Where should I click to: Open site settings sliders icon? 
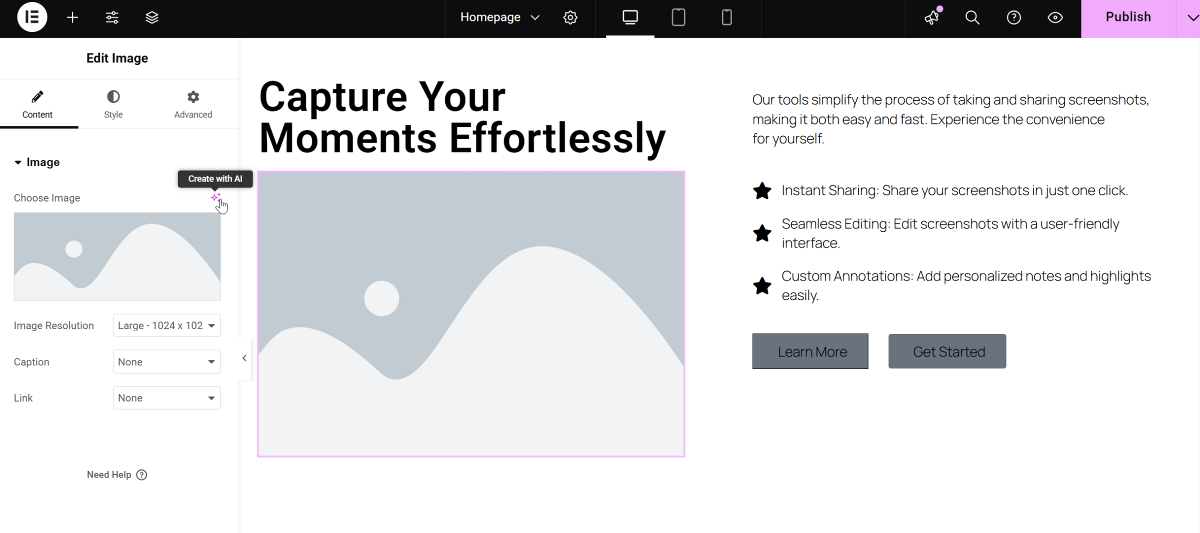[112, 18]
